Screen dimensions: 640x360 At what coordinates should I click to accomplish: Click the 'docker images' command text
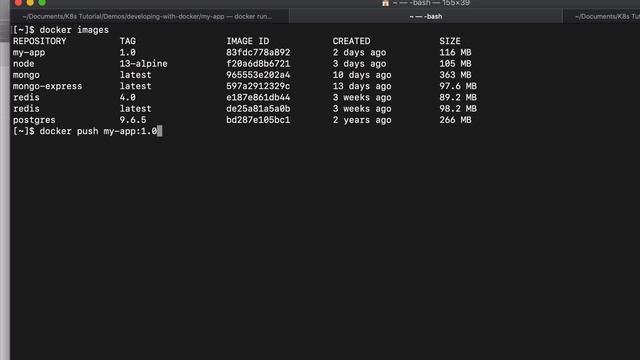[x=74, y=30]
